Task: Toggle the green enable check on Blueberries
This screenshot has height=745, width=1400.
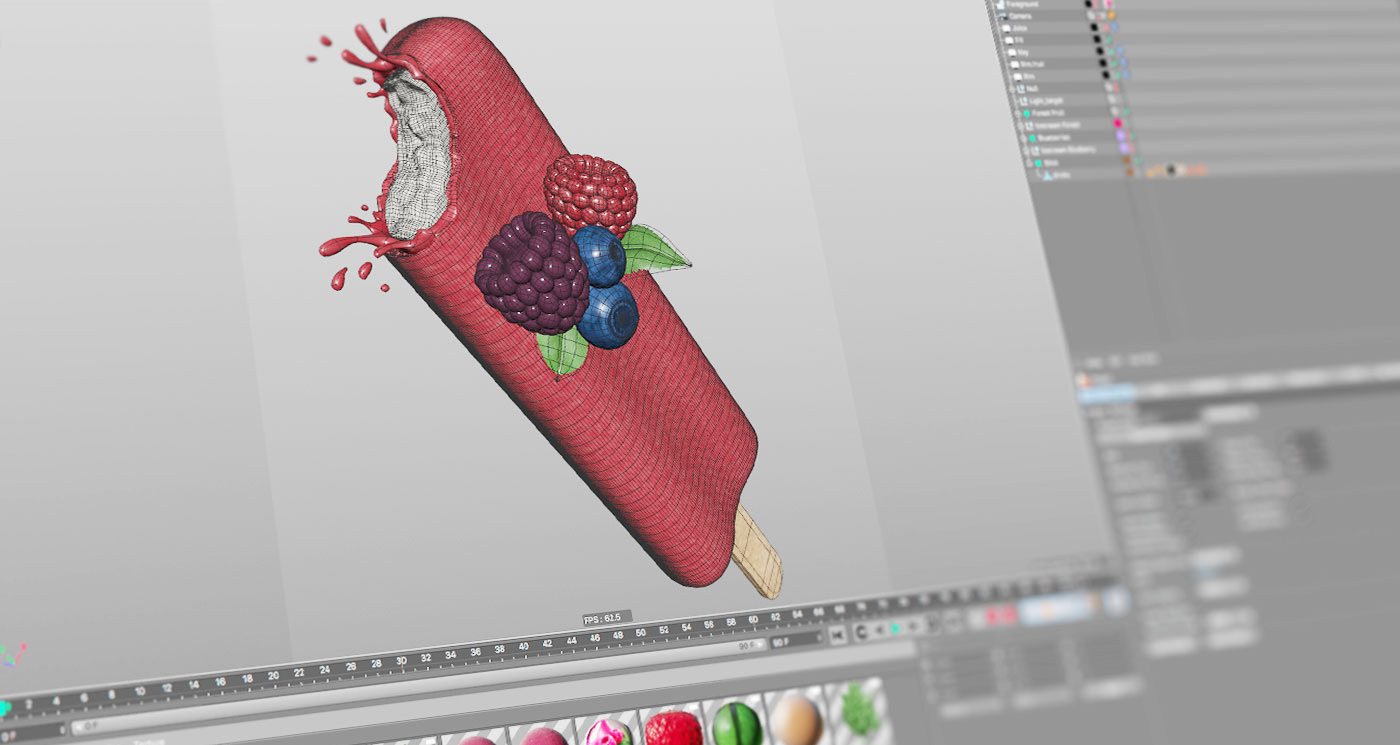Action: (x=1133, y=136)
